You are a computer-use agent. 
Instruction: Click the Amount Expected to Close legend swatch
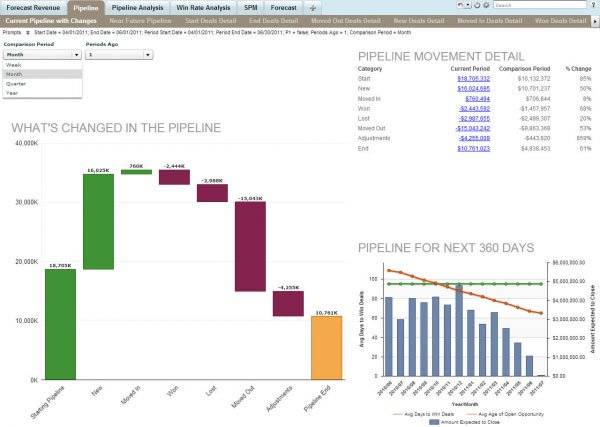point(433,422)
